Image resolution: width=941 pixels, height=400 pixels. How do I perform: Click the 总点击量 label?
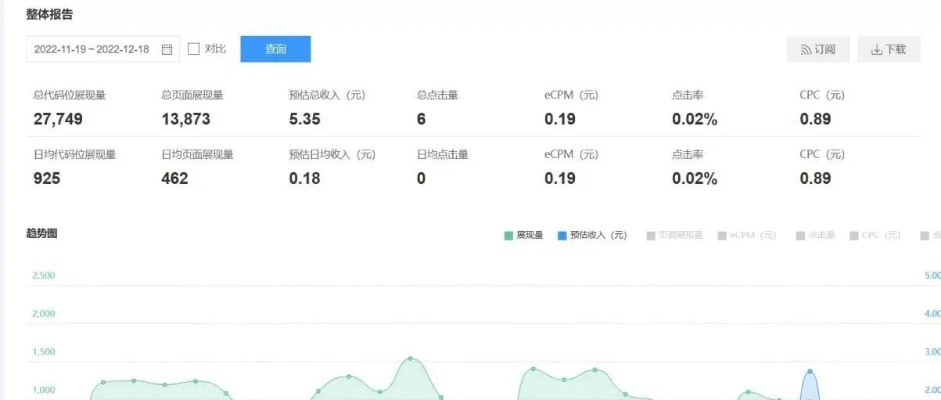coord(437,95)
